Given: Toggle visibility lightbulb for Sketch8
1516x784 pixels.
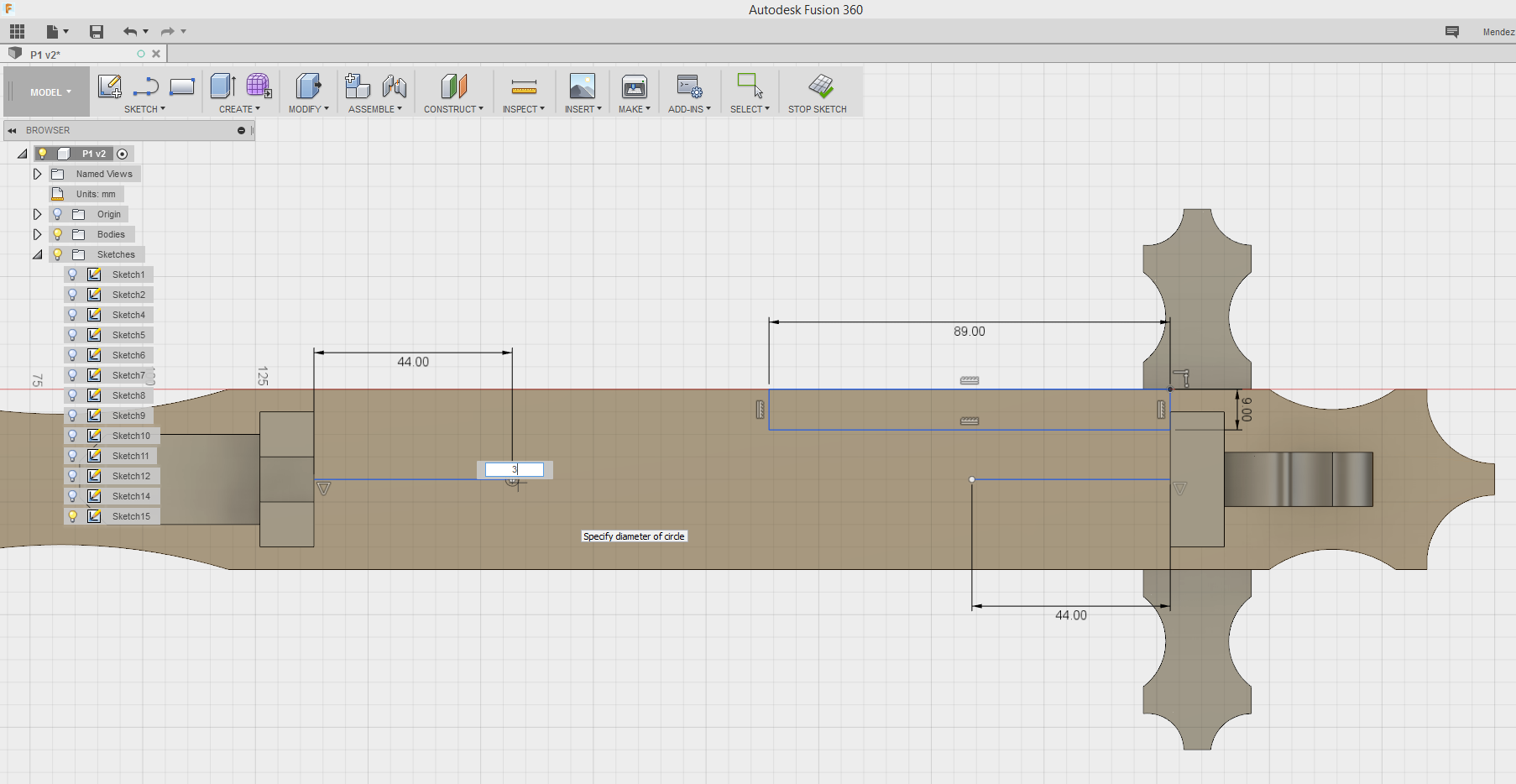Looking at the screenshot, I should coord(73,395).
